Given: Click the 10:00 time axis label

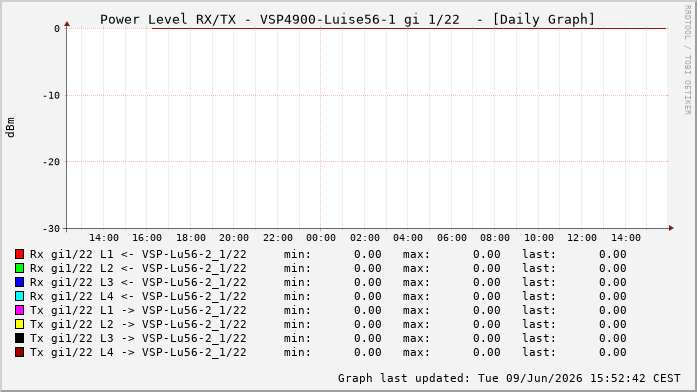Looking at the screenshot, I should (539, 238).
